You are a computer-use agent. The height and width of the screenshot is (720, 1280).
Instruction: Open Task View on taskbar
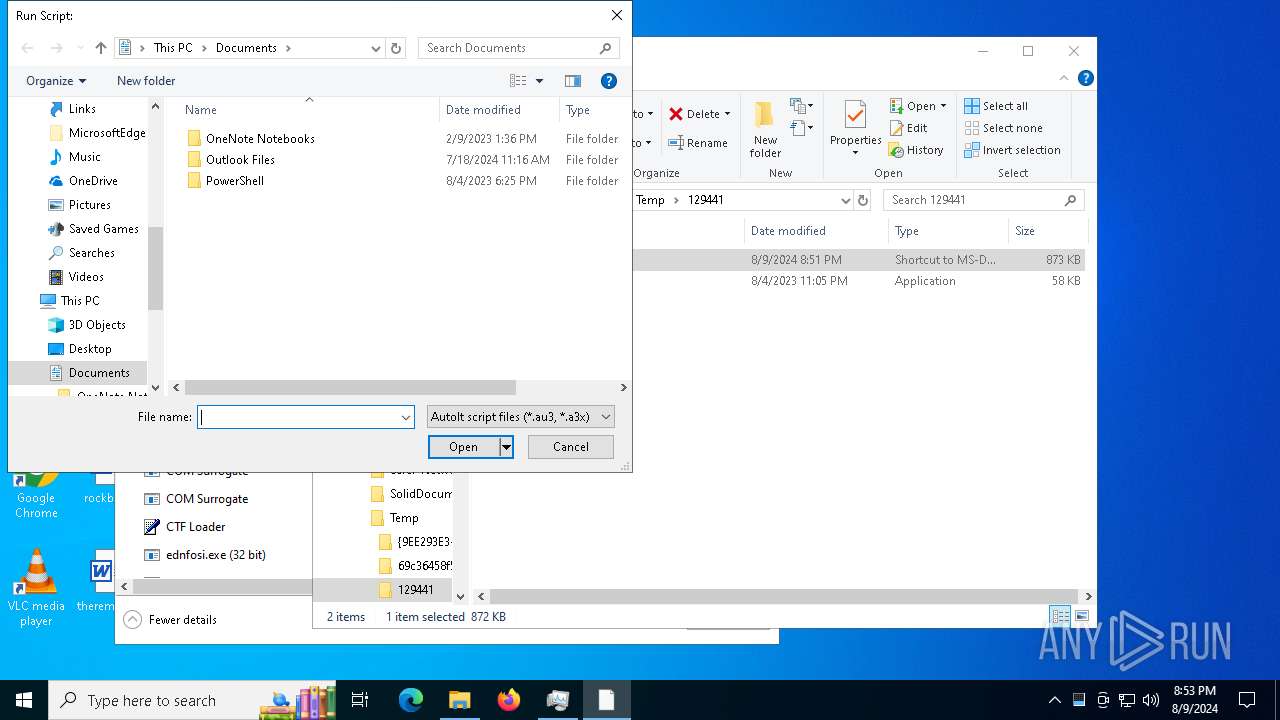360,700
